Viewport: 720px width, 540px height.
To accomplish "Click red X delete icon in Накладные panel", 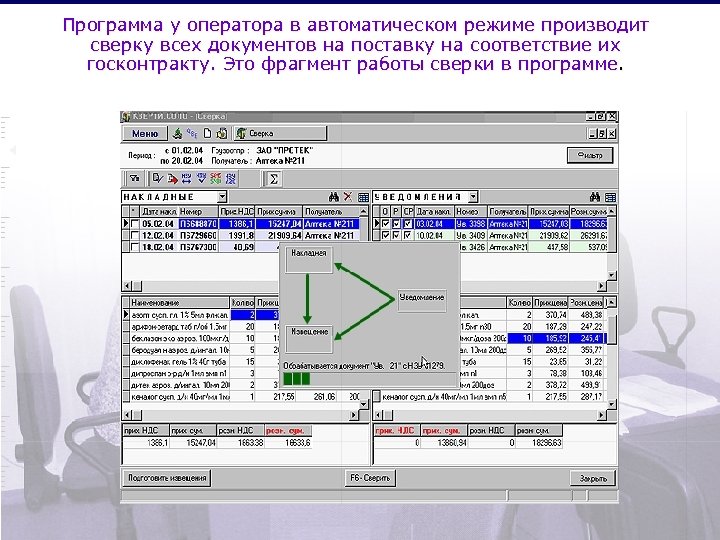I will 348,197.
